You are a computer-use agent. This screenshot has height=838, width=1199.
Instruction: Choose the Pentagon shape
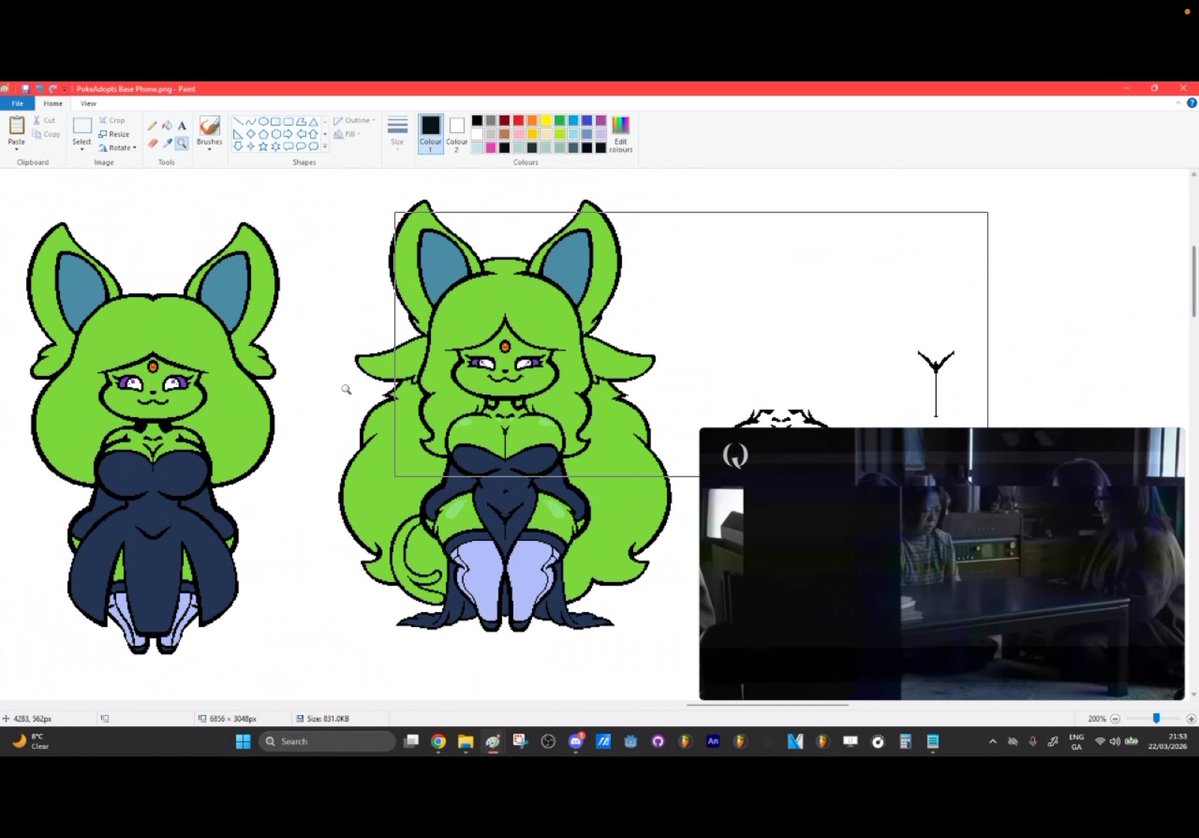tap(263, 134)
